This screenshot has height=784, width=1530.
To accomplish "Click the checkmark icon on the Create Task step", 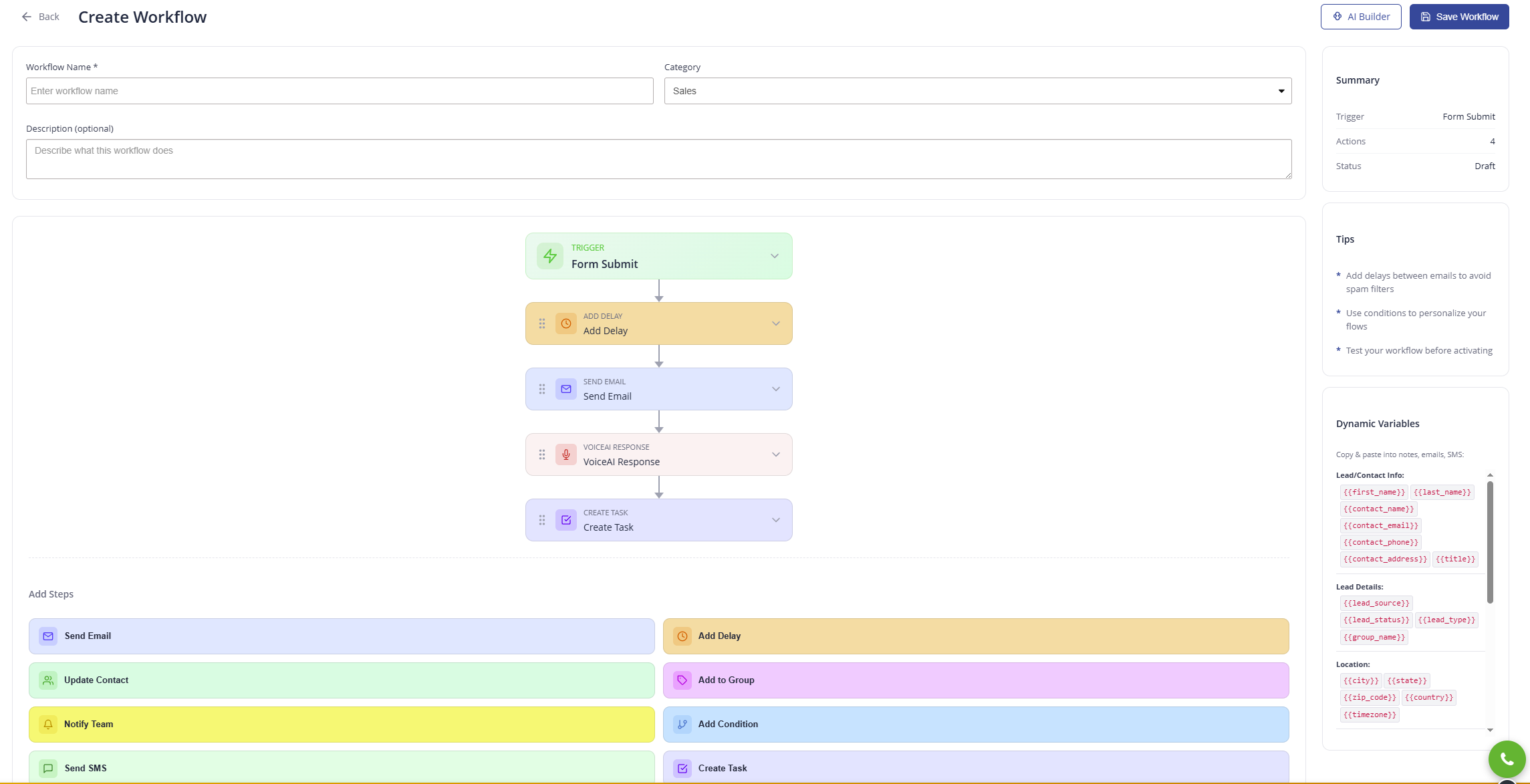I will (566, 519).
